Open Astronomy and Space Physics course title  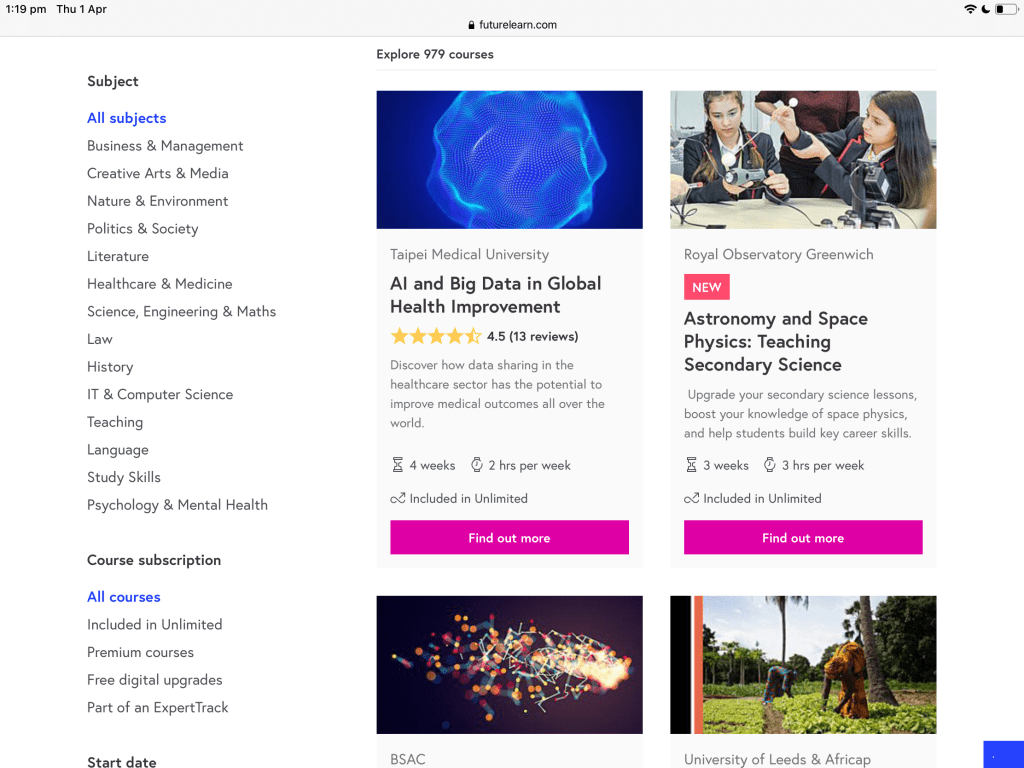pos(775,342)
